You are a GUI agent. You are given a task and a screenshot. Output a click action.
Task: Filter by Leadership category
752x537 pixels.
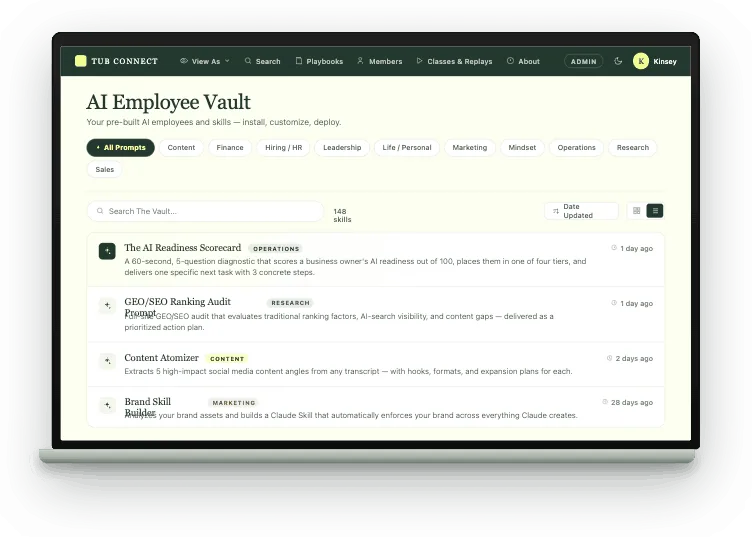tap(342, 148)
